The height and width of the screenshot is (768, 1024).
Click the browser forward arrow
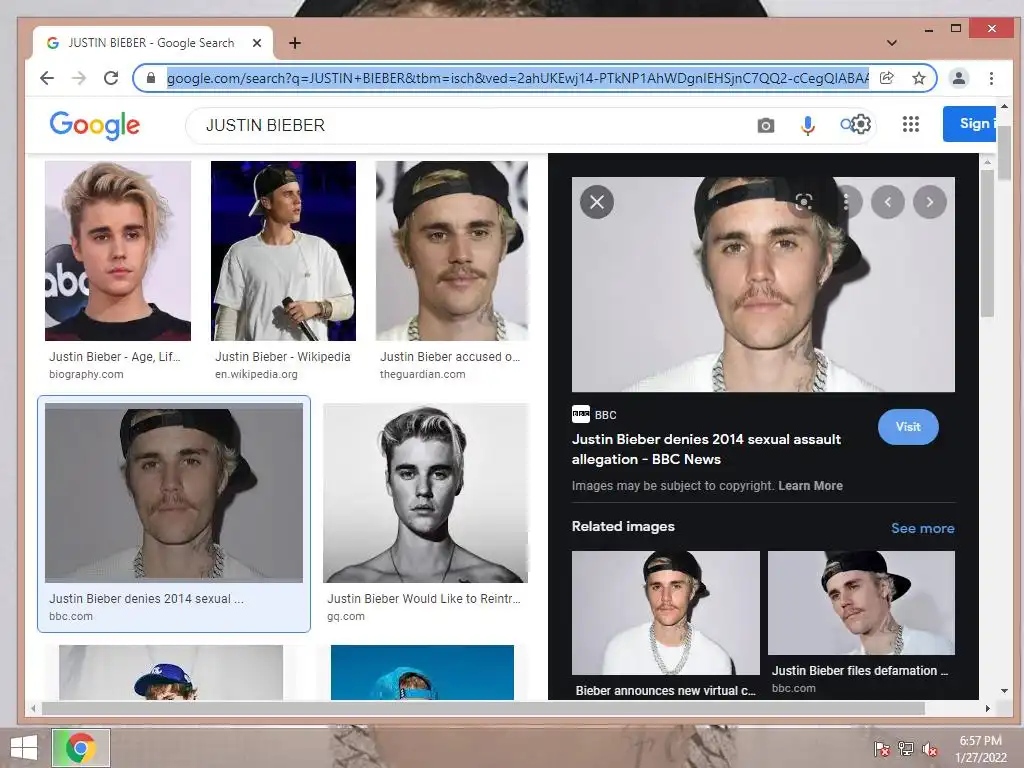click(x=79, y=78)
